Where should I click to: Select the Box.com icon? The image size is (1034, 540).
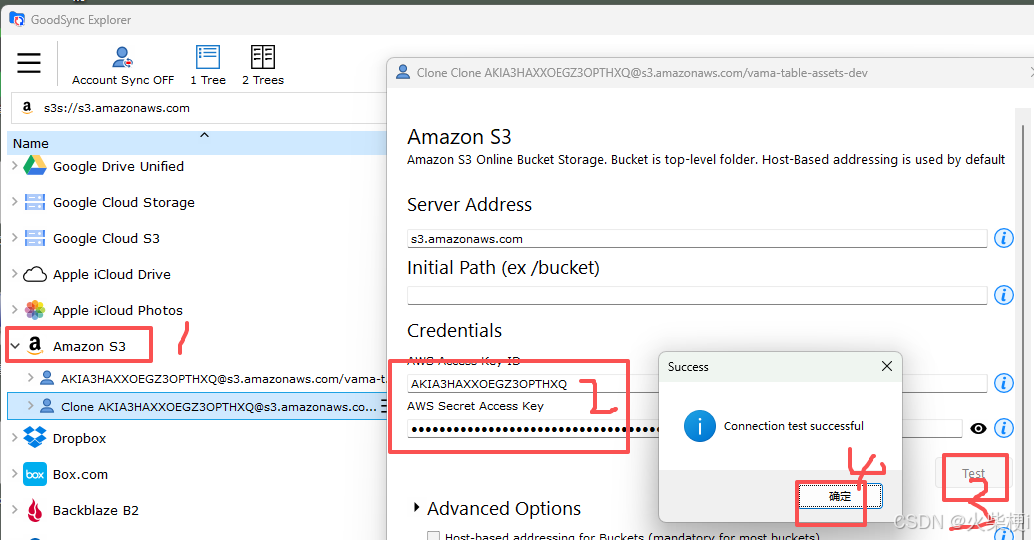pos(35,474)
